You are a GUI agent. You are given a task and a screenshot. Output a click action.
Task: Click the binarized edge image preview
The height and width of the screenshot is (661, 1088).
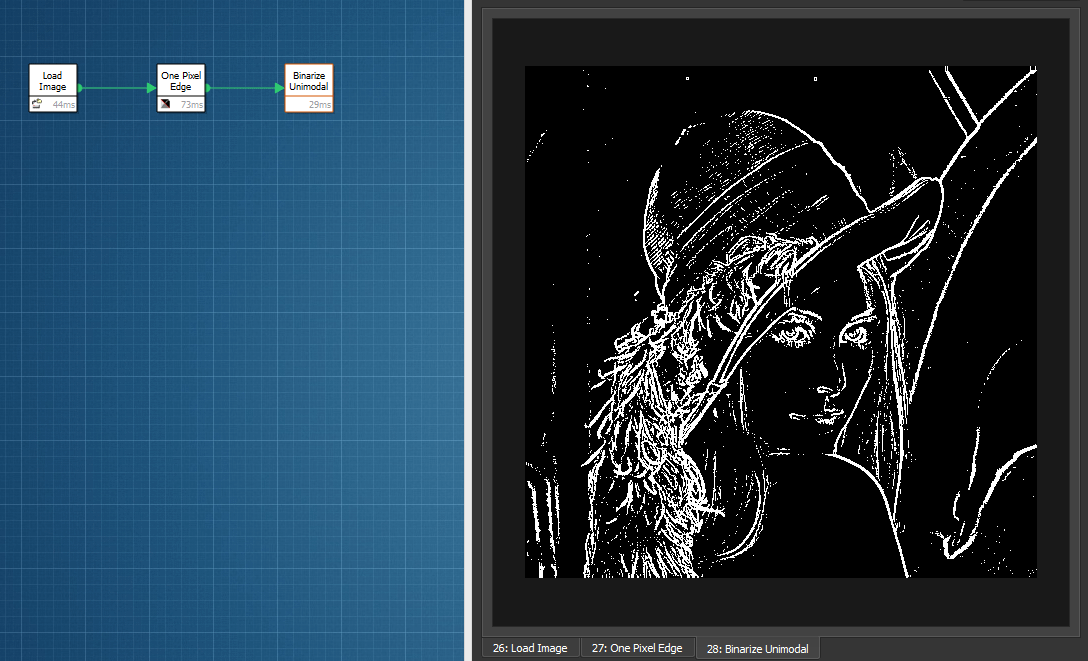(x=781, y=322)
